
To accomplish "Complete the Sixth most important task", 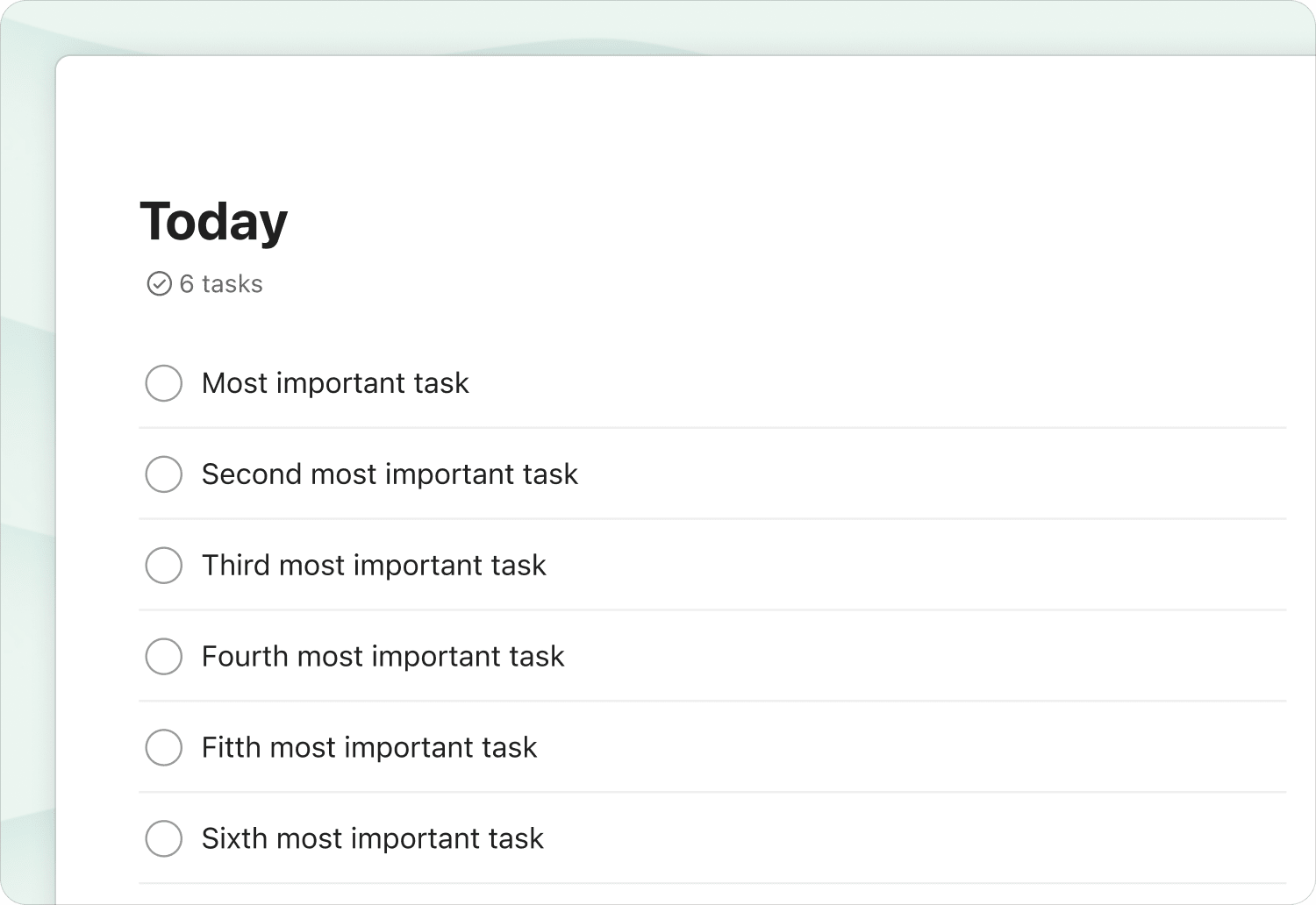I will [163, 838].
